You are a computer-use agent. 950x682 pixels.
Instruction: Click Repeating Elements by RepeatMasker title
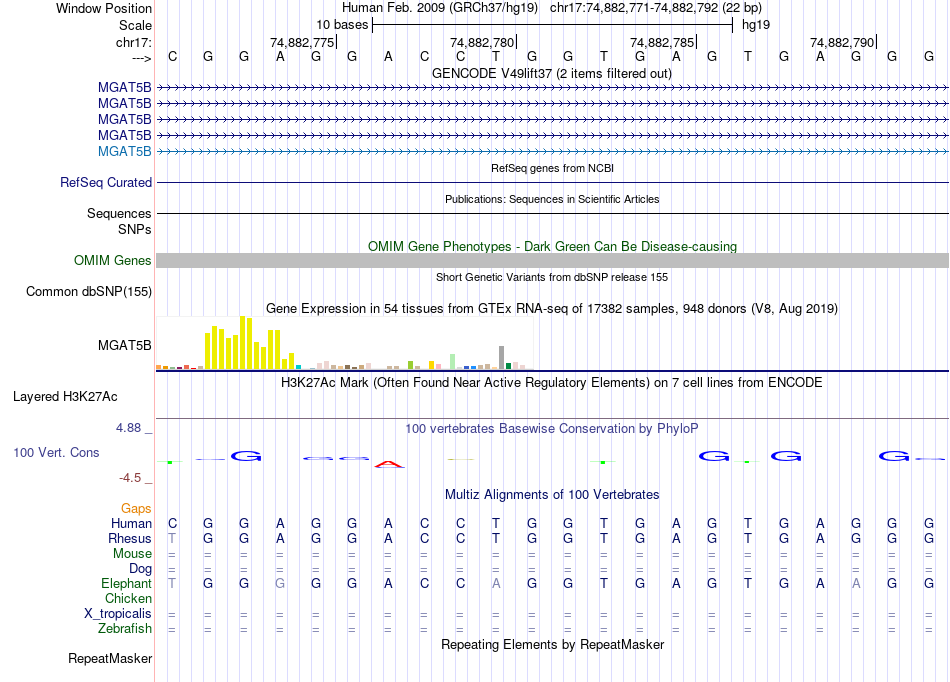[x=552, y=644]
